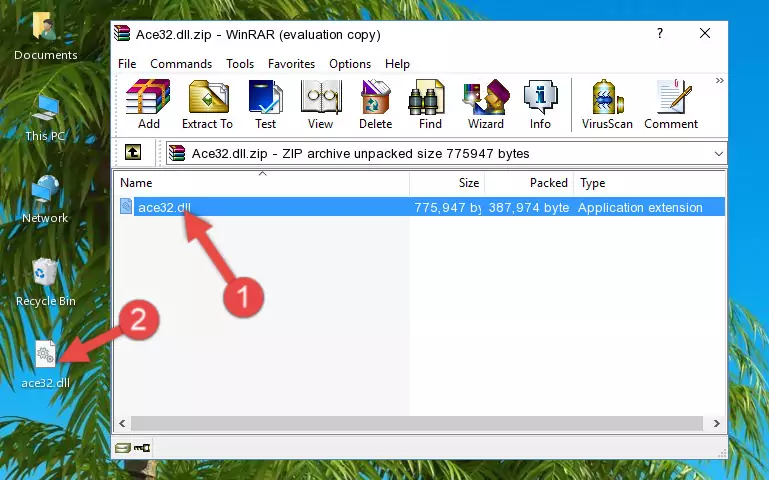Click the 775,947 size value
The height and width of the screenshot is (480, 769).
[x=447, y=207]
